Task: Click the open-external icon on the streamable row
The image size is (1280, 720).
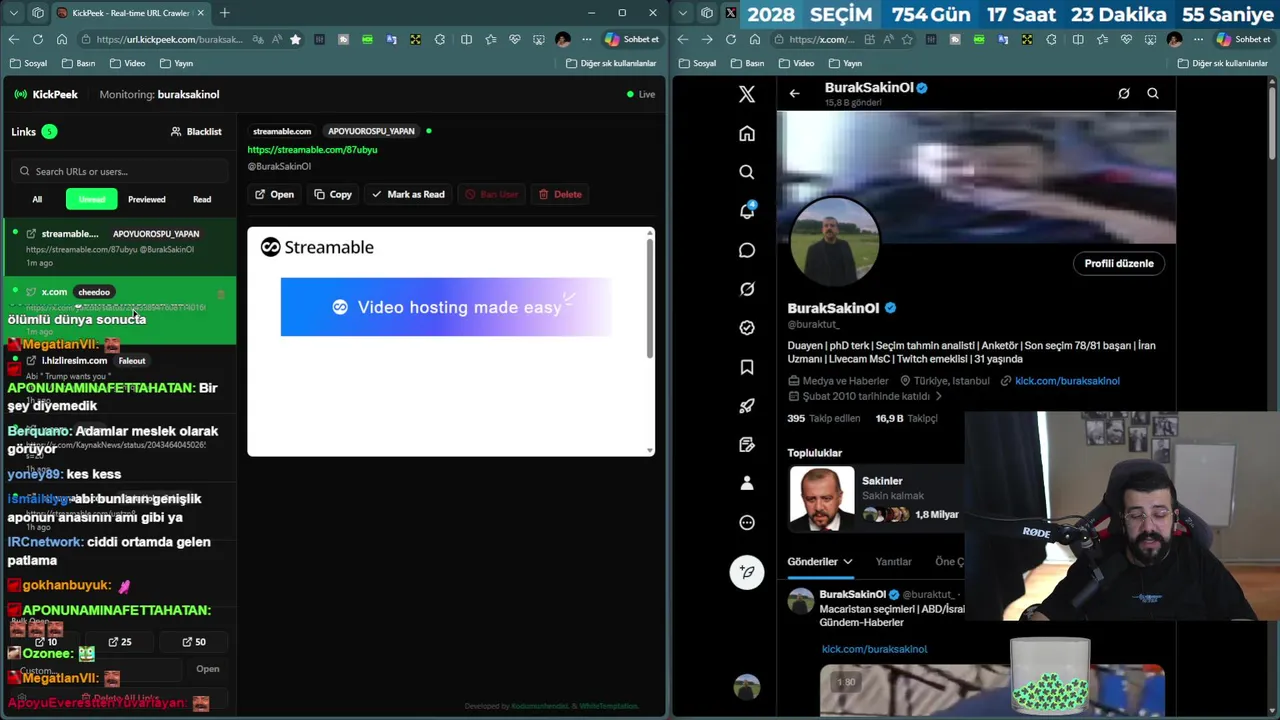Action: coord(31,234)
